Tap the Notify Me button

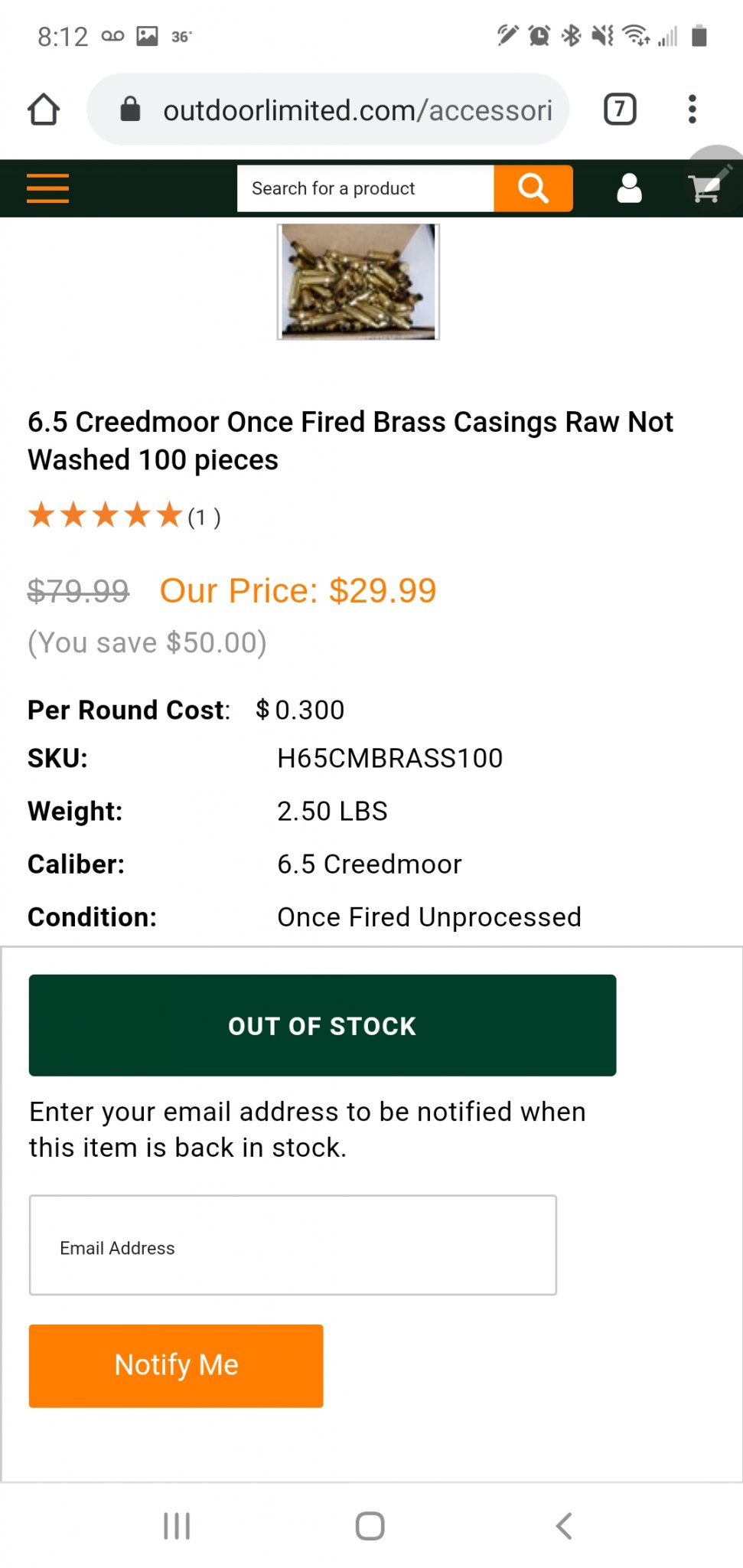(x=176, y=1366)
